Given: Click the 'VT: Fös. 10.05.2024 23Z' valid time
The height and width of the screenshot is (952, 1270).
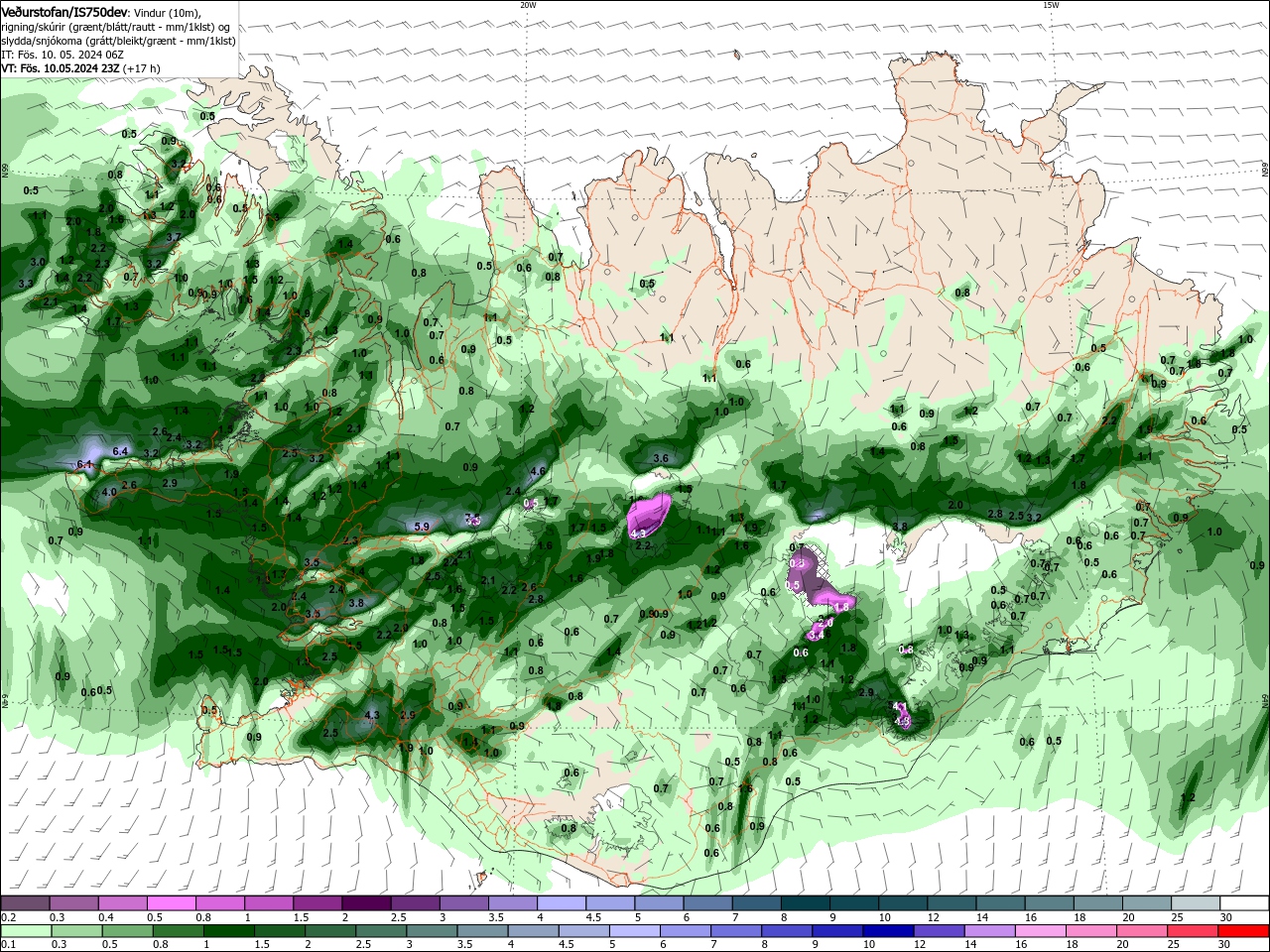Looking at the screenshot, I should pyautogui.click(x=61, y=68).
